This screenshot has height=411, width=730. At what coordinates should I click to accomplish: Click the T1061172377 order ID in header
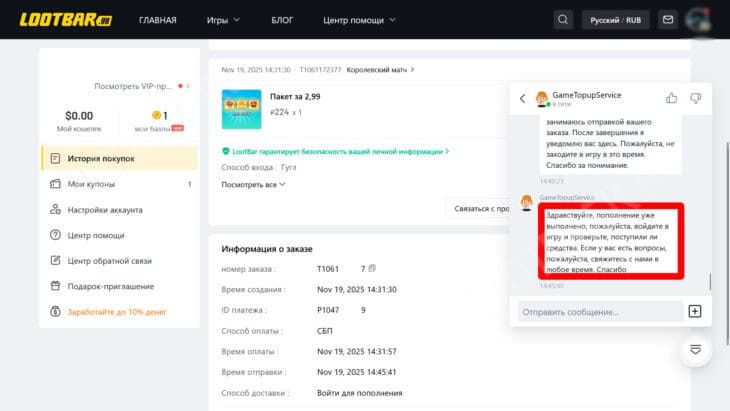[x=320, y=69]
